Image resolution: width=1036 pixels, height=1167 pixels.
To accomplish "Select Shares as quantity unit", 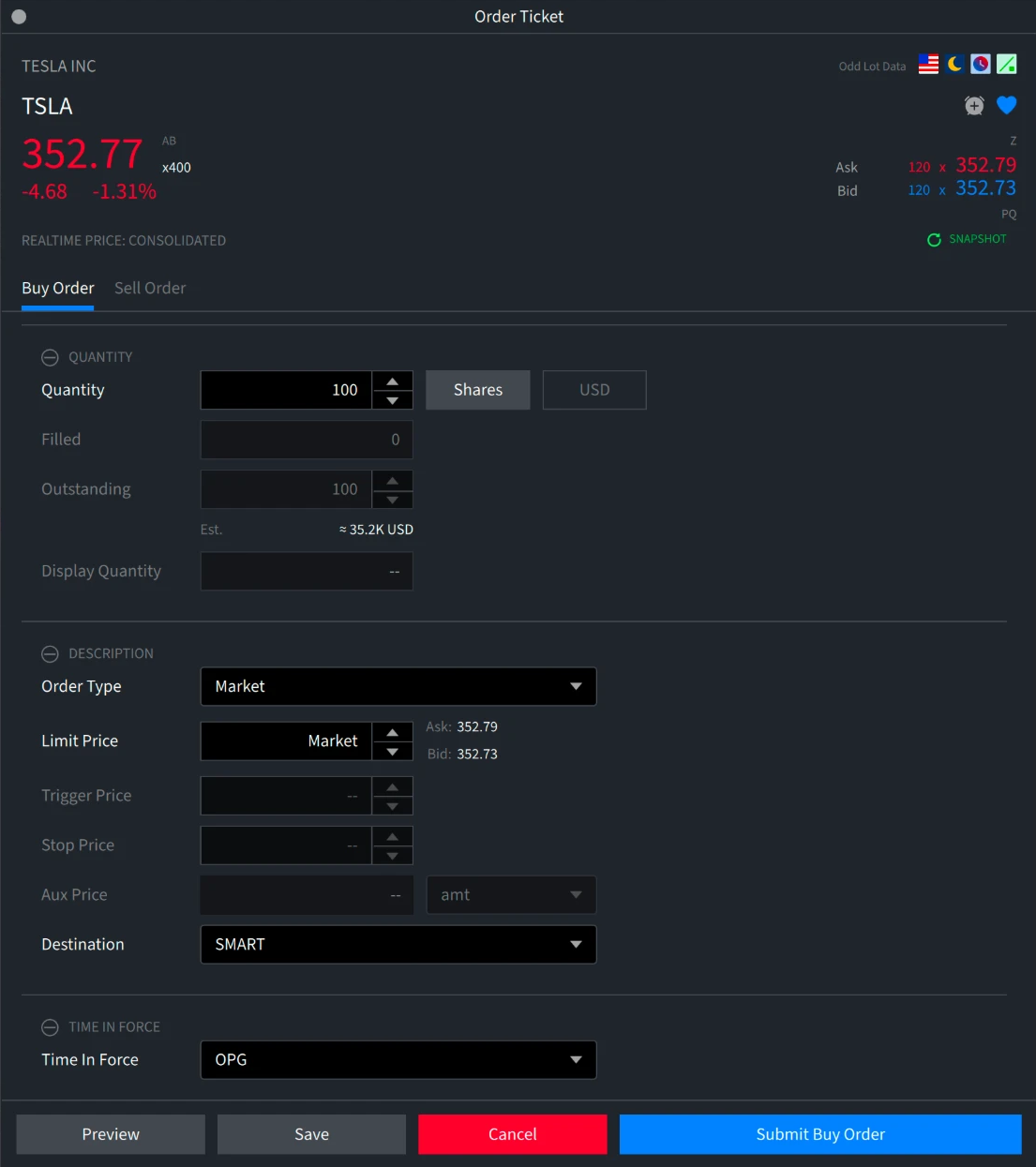I will (x=478, y=390).
